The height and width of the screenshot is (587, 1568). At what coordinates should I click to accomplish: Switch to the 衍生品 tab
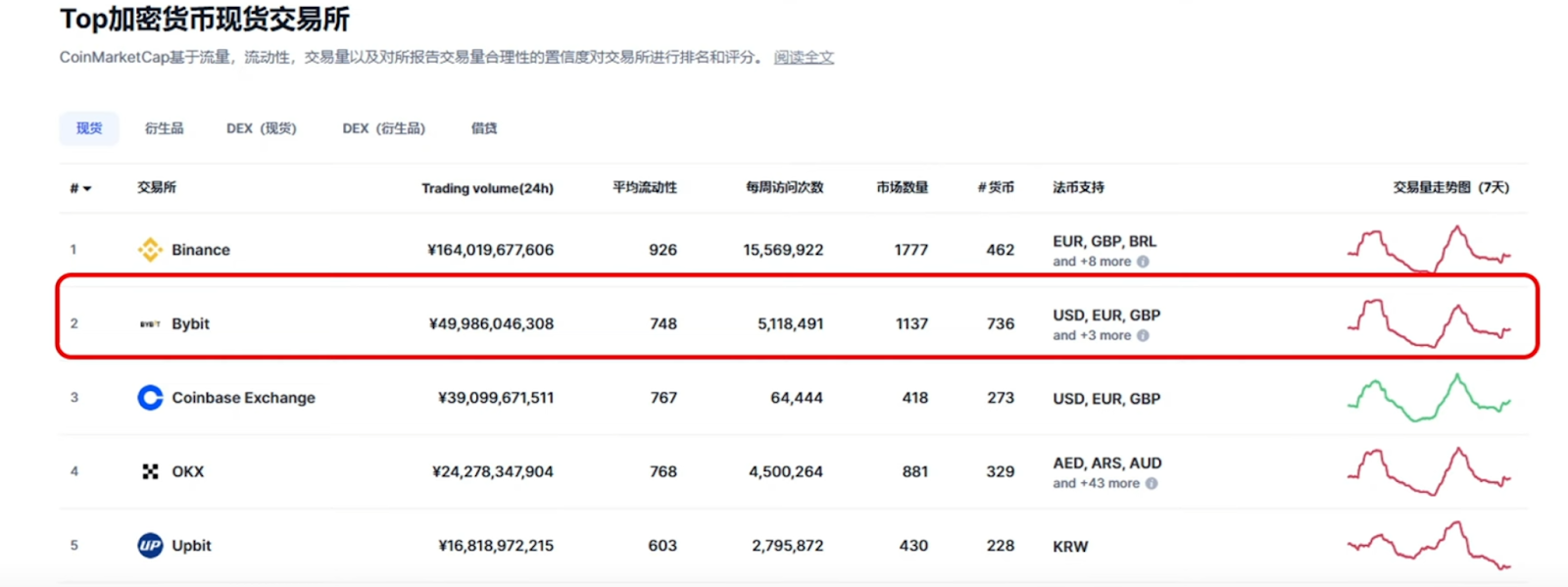tap(164, 128)
